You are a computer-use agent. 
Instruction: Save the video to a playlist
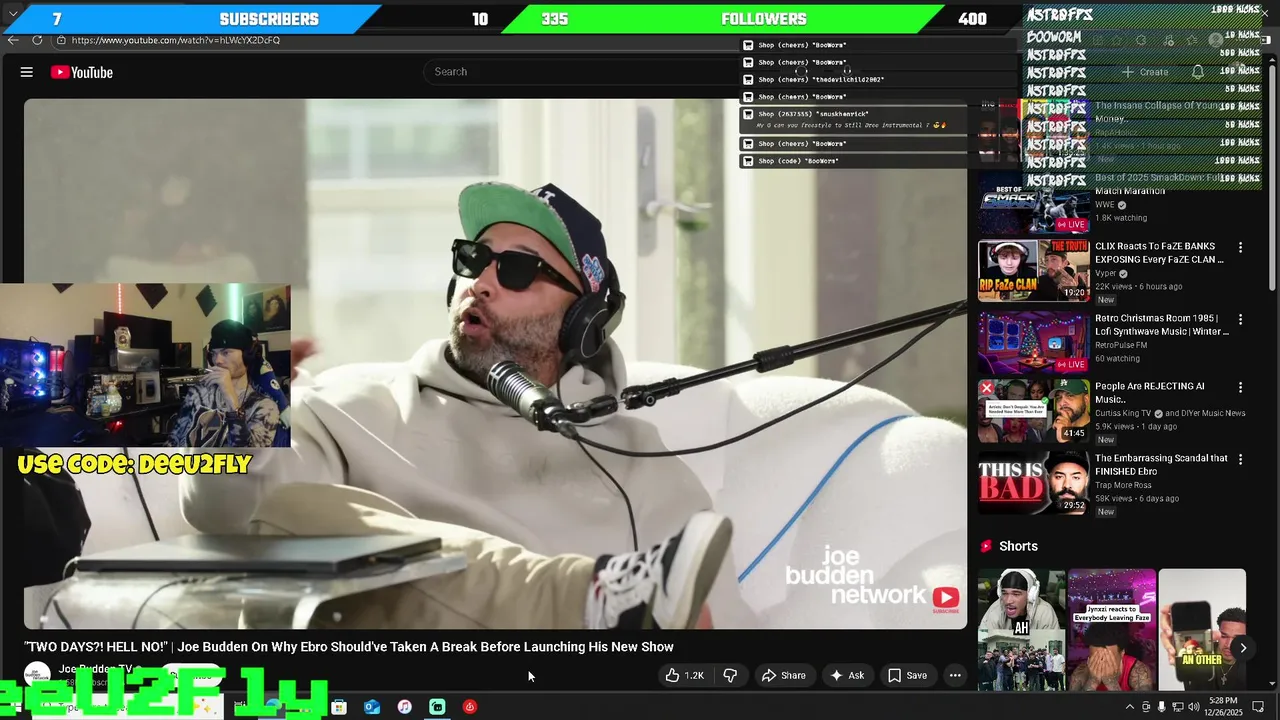tap(907, 676)
